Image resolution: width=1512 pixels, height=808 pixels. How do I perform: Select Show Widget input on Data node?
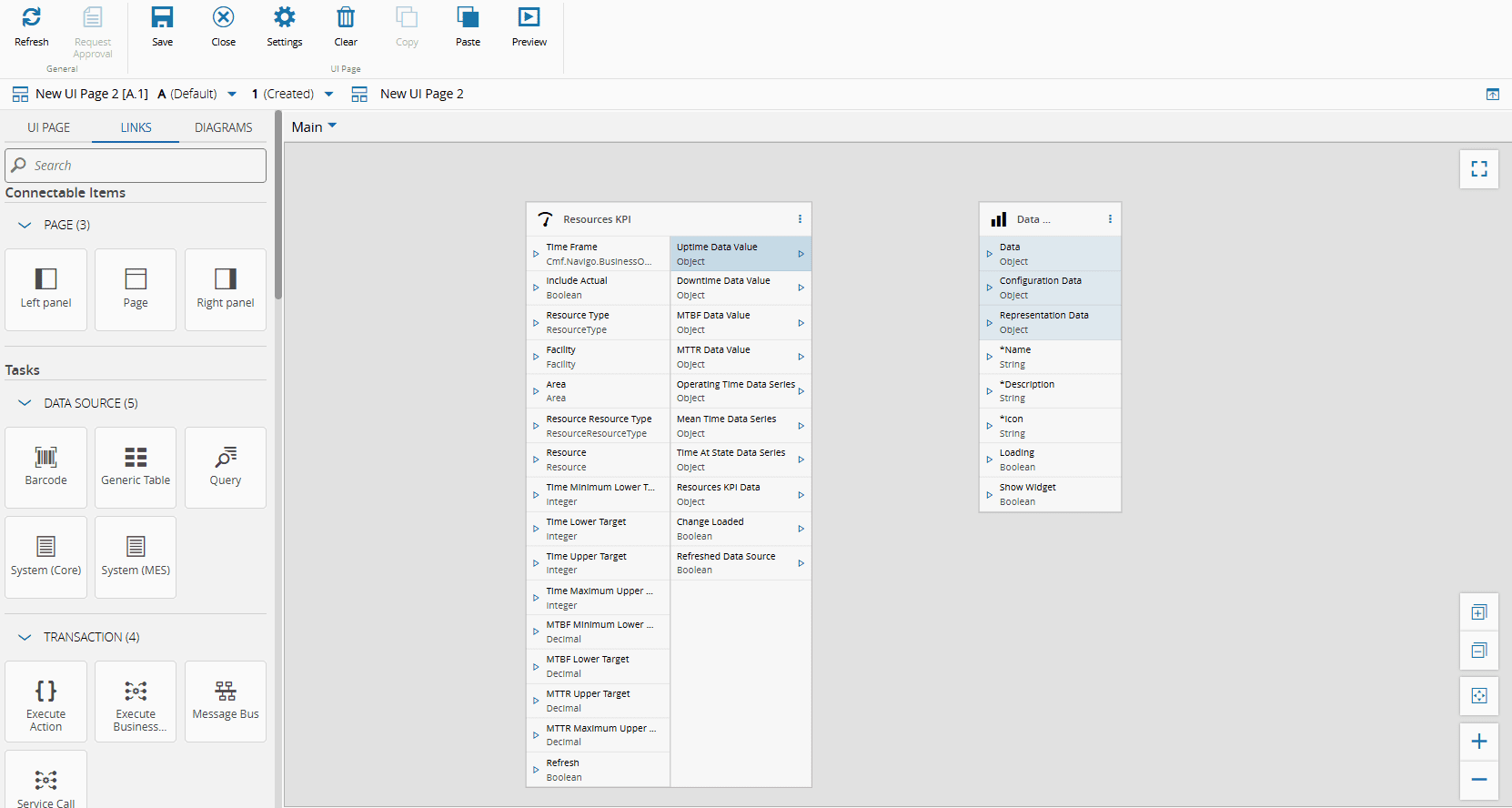click(x=1050, y=494)
